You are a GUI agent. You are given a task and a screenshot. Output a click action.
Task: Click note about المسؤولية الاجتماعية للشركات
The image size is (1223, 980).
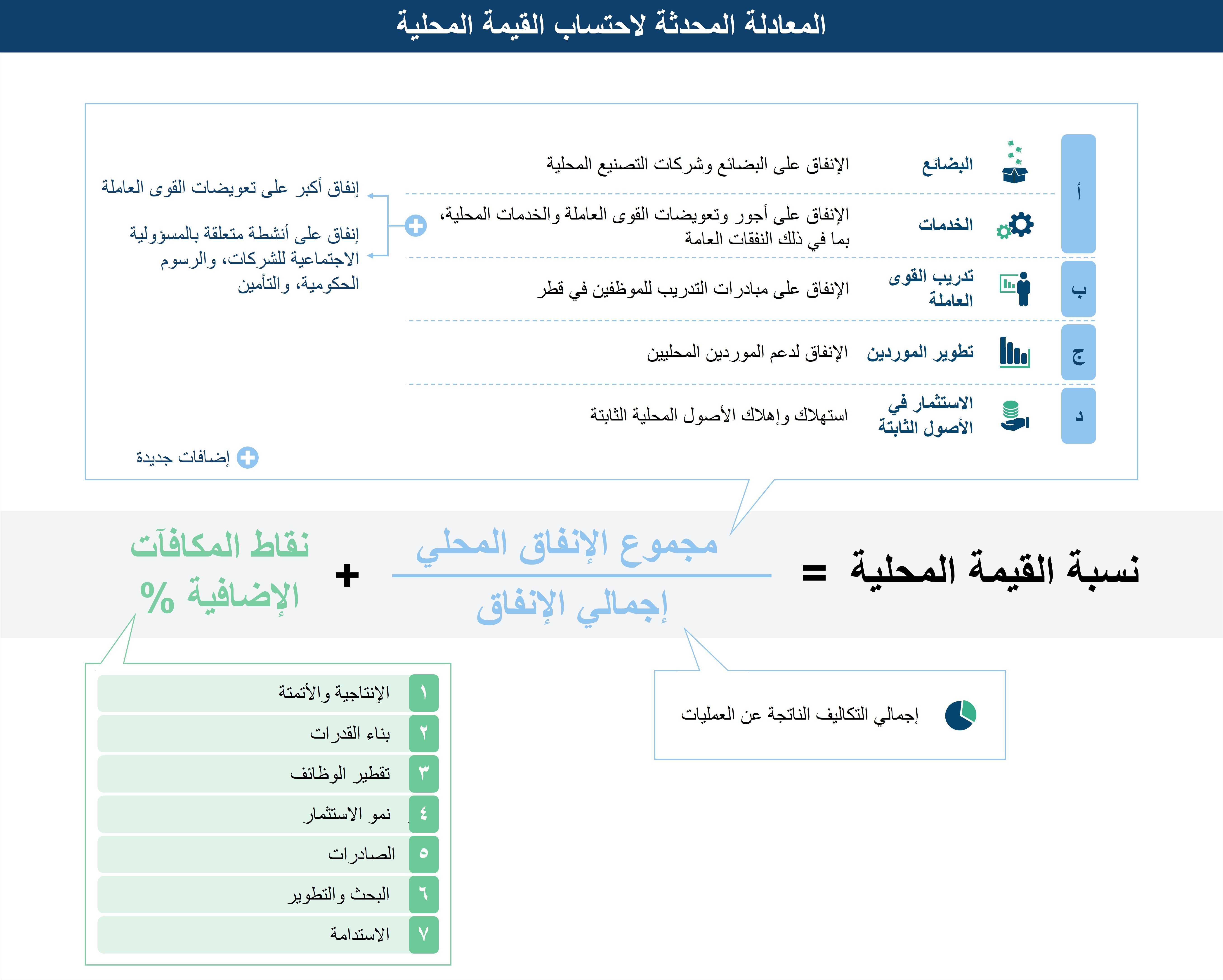[244, 259]
